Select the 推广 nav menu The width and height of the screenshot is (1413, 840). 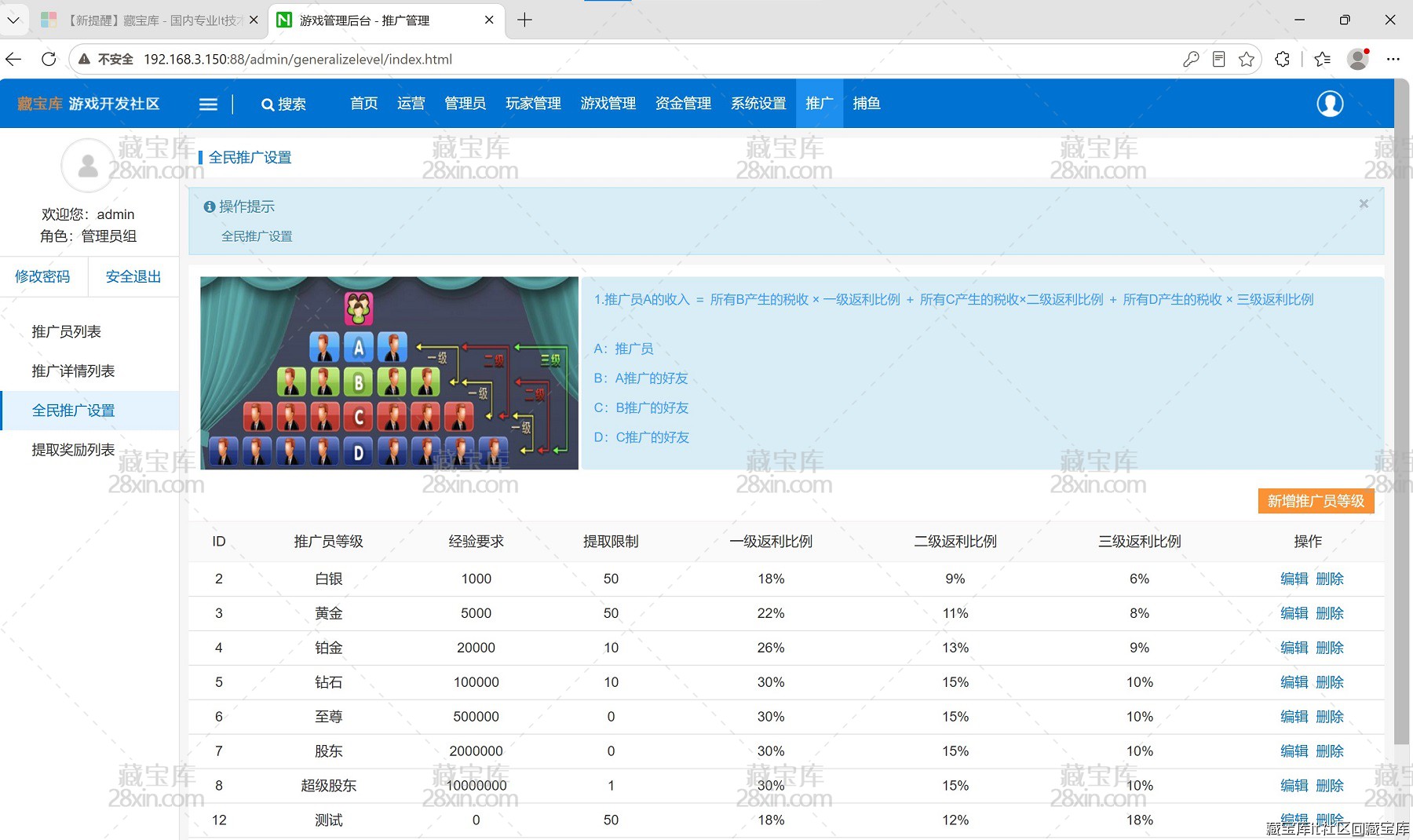tap(820, 104)
